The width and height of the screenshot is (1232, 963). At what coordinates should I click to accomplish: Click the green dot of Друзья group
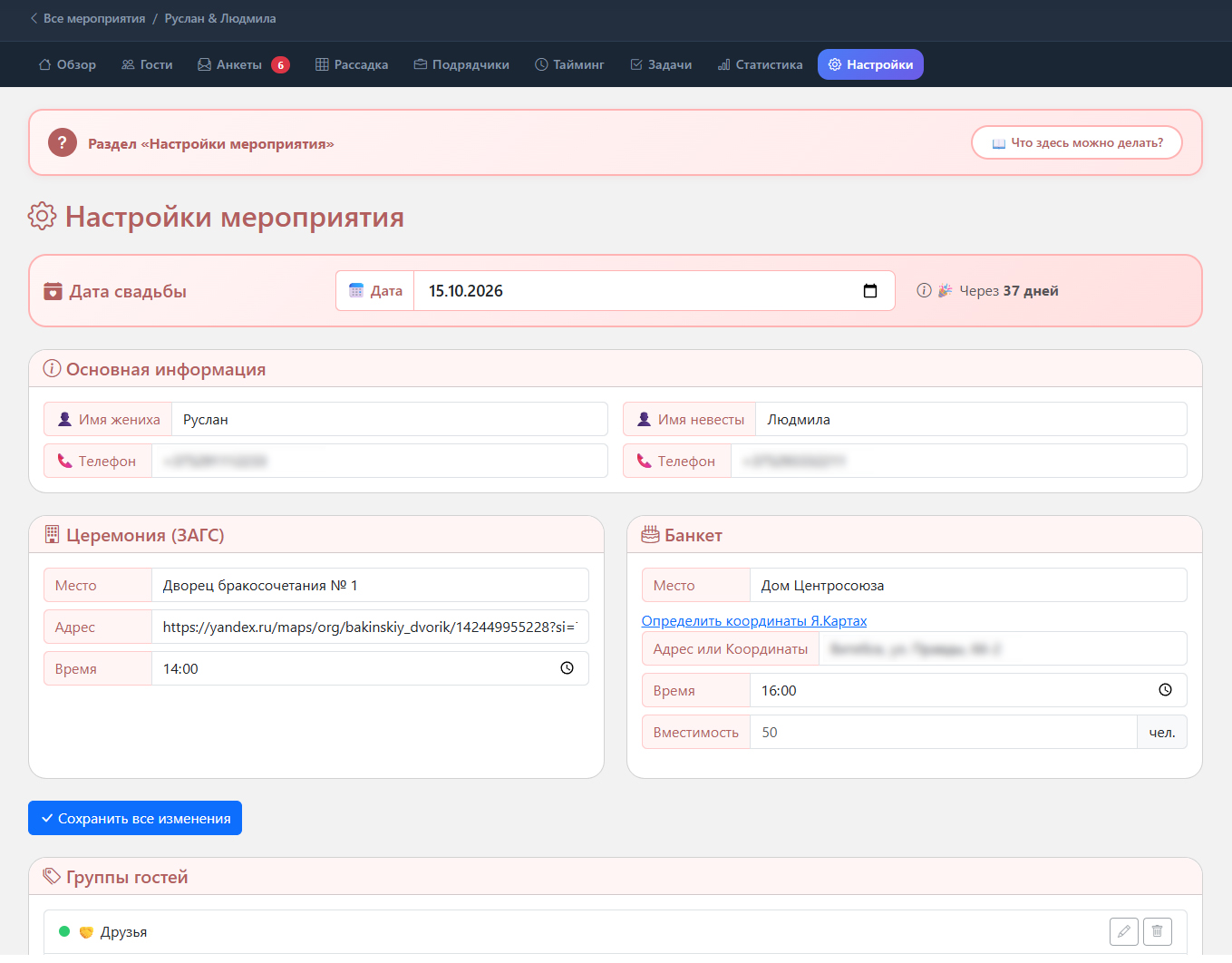(x=64, y=931)
